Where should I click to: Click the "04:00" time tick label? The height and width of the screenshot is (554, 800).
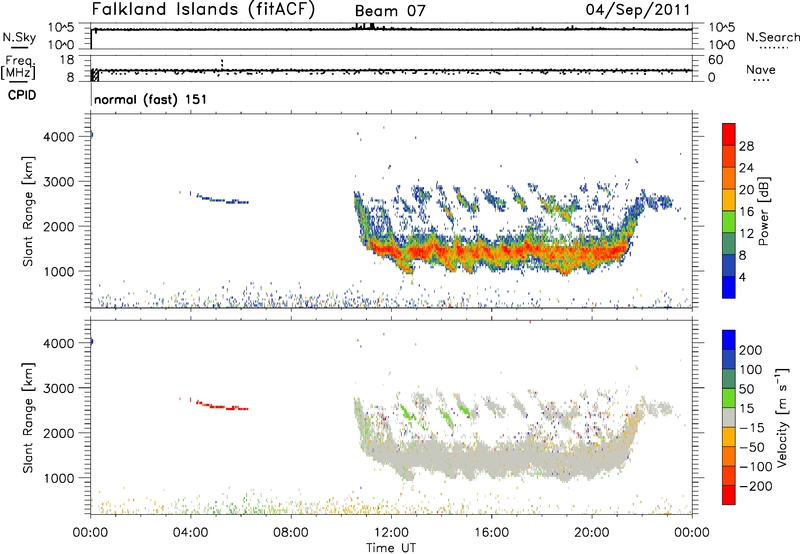click(191, 533)
